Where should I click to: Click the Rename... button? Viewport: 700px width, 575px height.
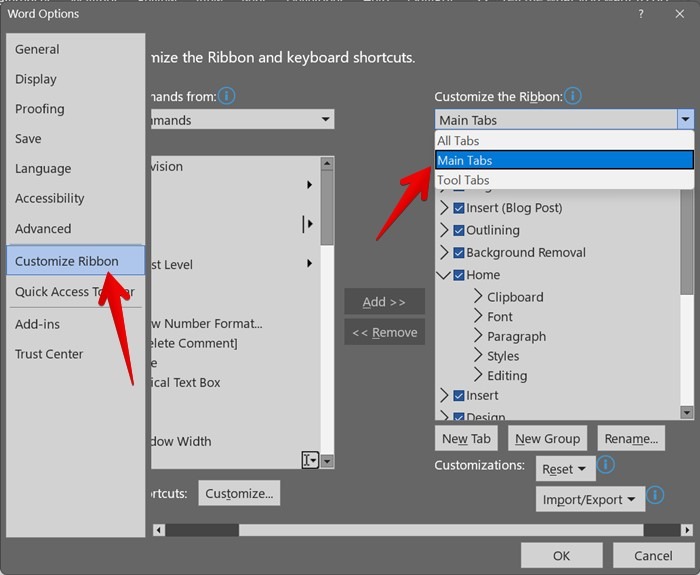coord(631,438)
